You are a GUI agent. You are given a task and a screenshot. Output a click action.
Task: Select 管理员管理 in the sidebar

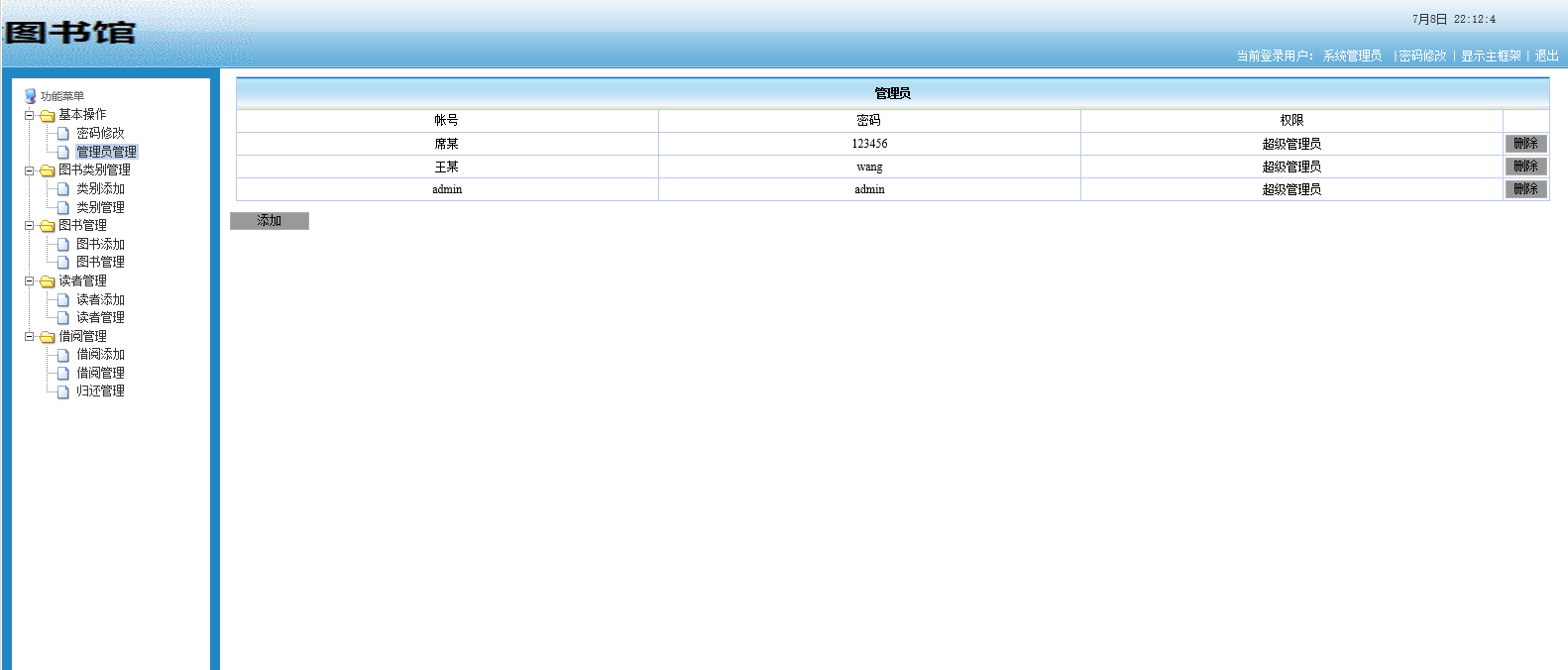pos(106,152)
